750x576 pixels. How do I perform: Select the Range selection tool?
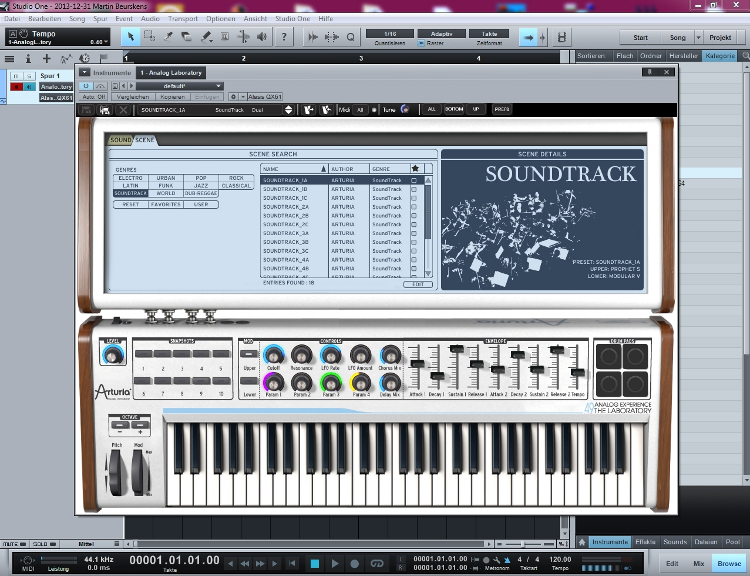149,37
